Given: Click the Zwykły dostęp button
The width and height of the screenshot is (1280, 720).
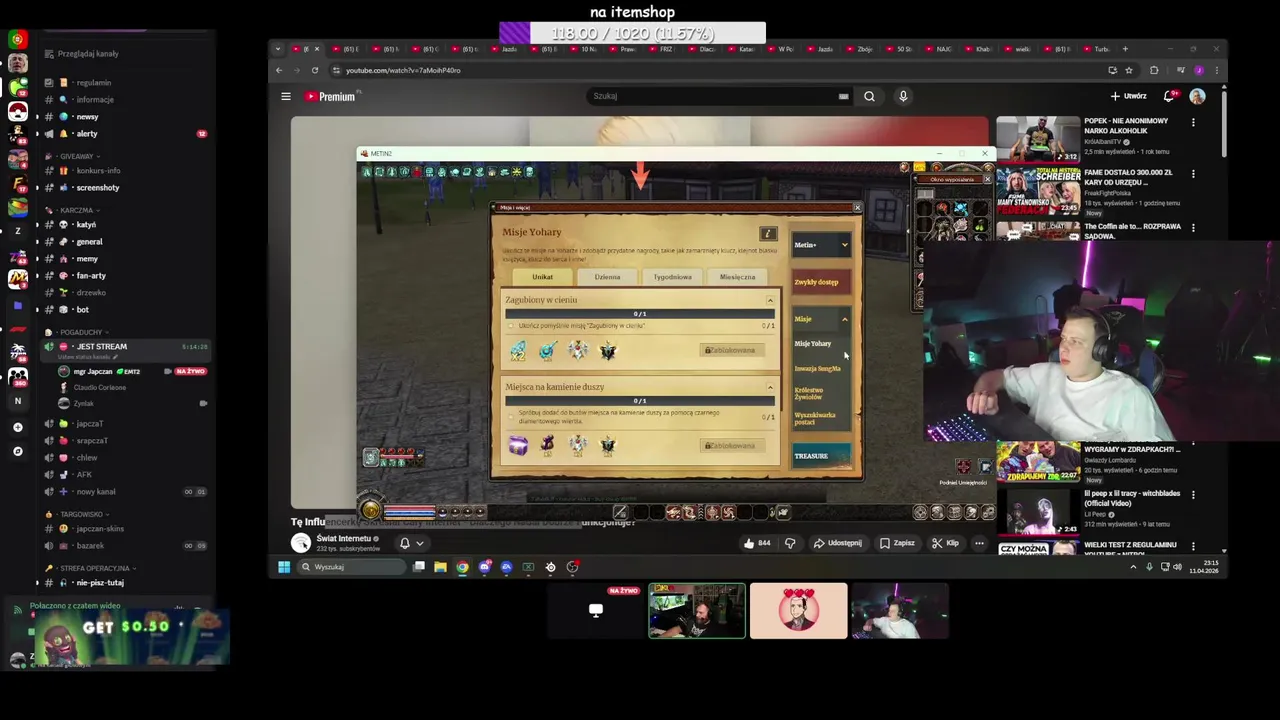Looking at the screenshot, I should [x=821, y=282].
